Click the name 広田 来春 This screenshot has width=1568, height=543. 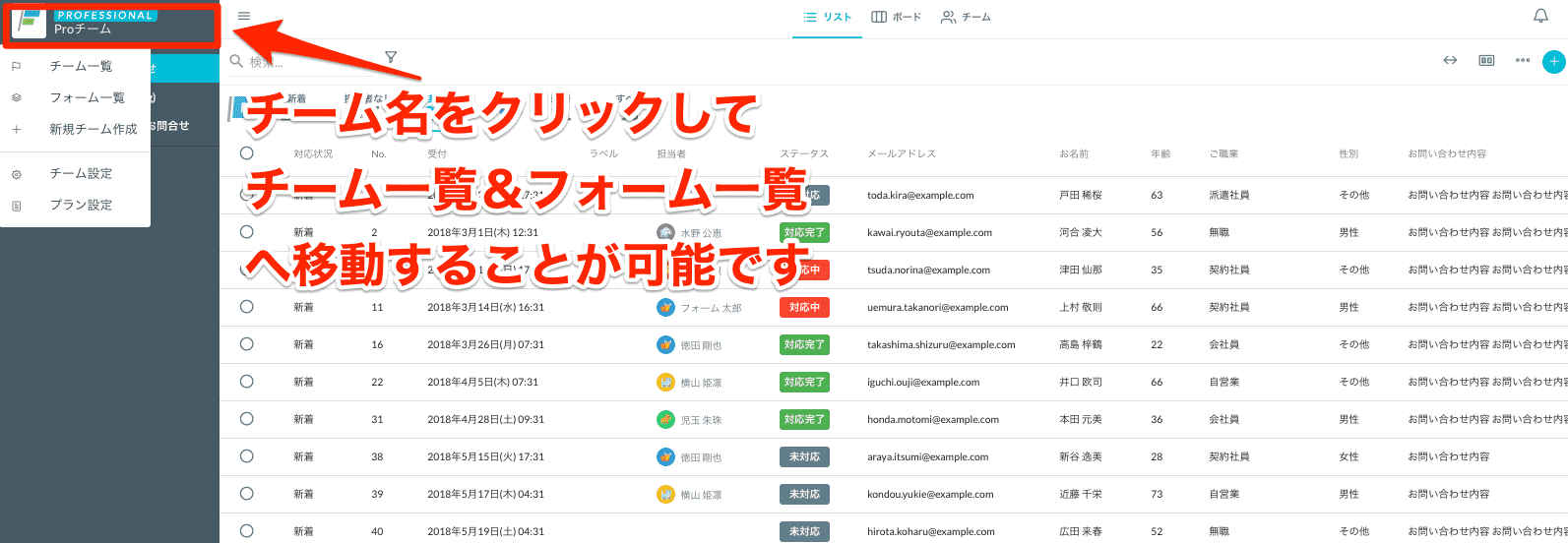pos(1081,532)
